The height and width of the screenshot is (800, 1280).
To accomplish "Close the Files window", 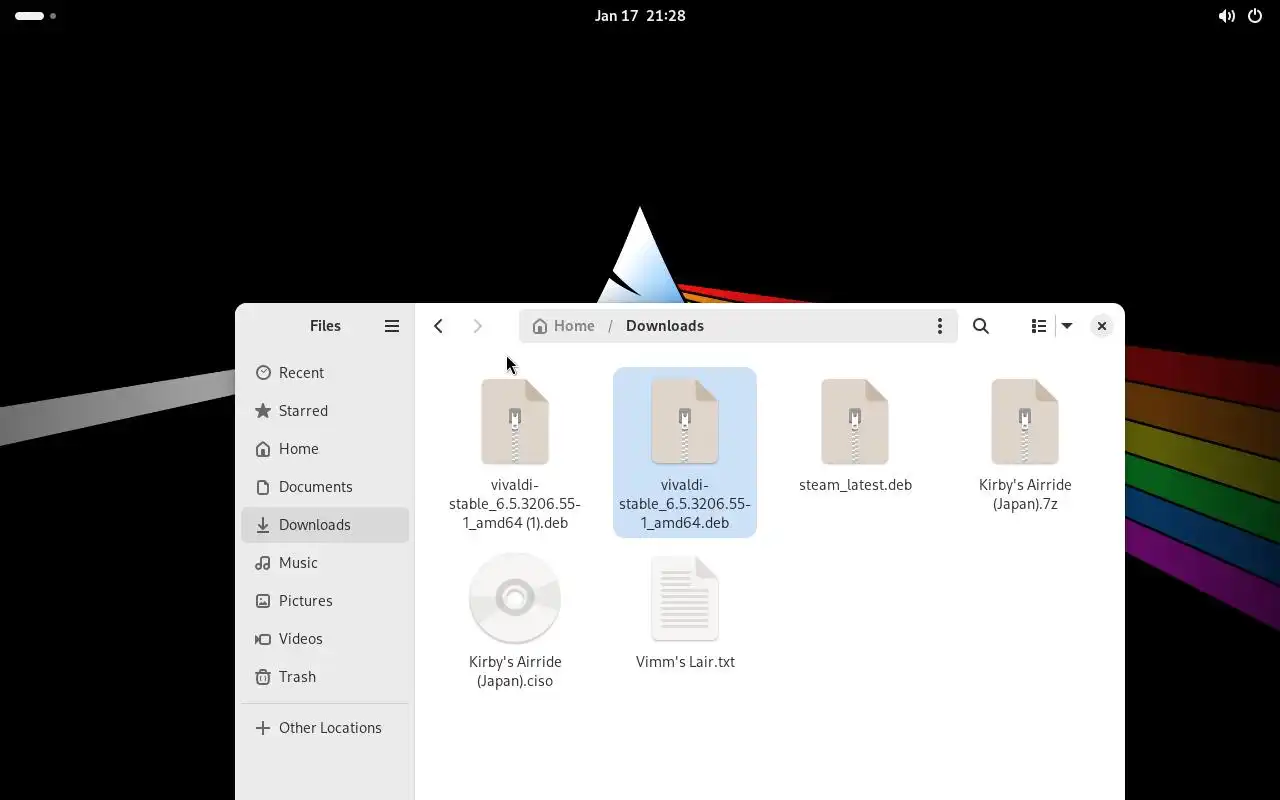I will (x=1101, y=326).
